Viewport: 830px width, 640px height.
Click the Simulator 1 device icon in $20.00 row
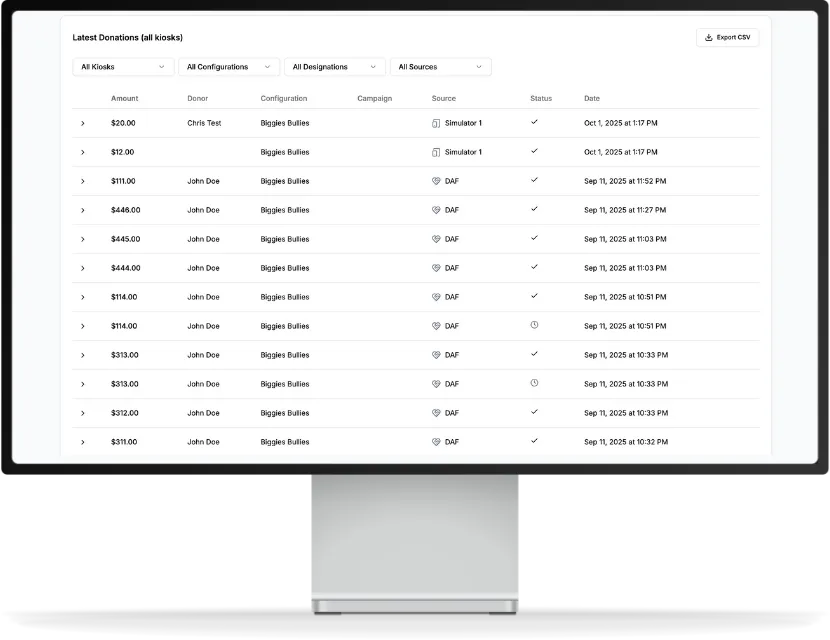tap(436, 123)
